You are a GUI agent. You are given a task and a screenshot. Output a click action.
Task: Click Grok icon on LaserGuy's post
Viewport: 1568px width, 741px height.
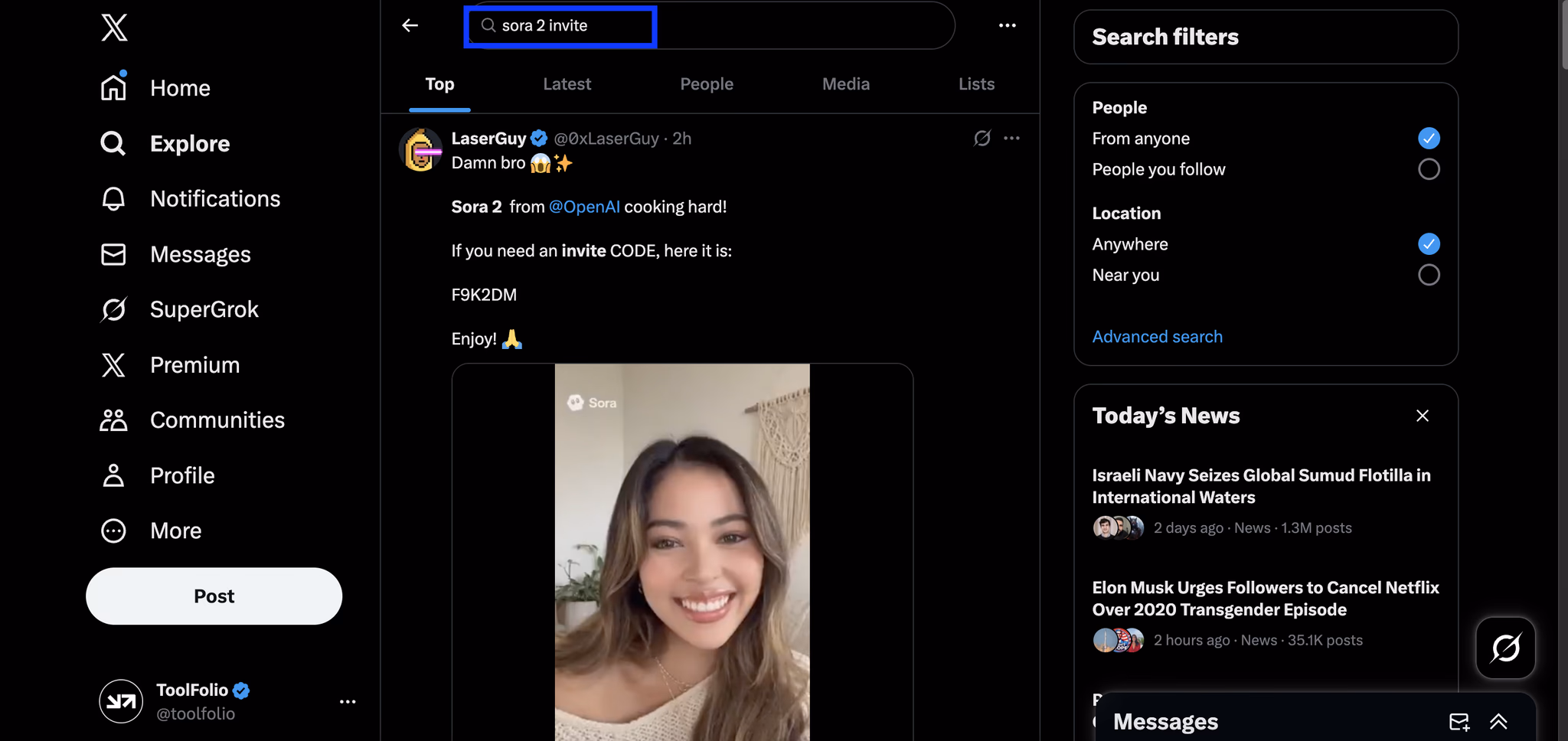pyautogui.click(x=982, y=139)
